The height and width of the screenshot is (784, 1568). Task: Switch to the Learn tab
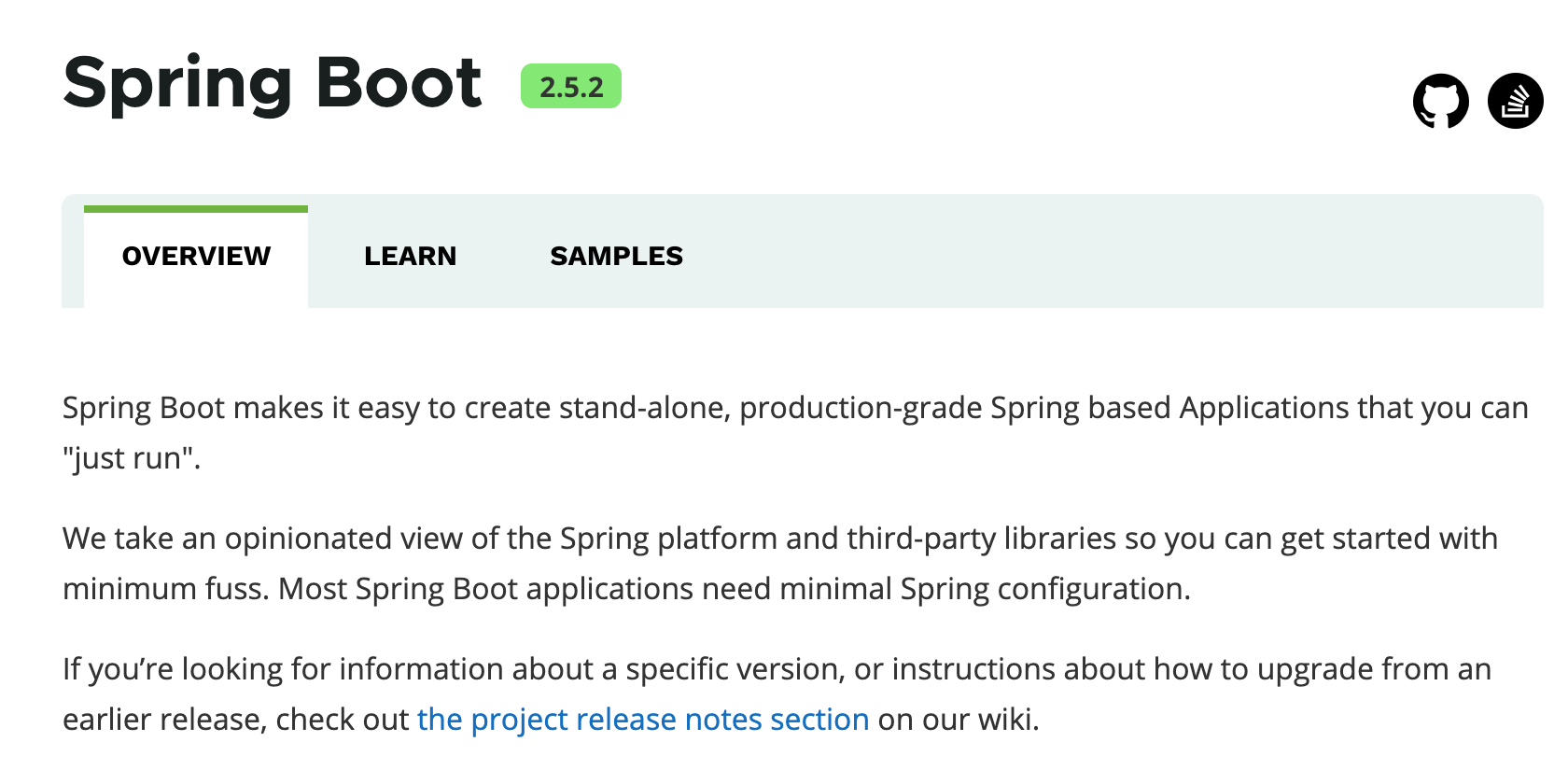pyautogui.click(x=411, y=256)
